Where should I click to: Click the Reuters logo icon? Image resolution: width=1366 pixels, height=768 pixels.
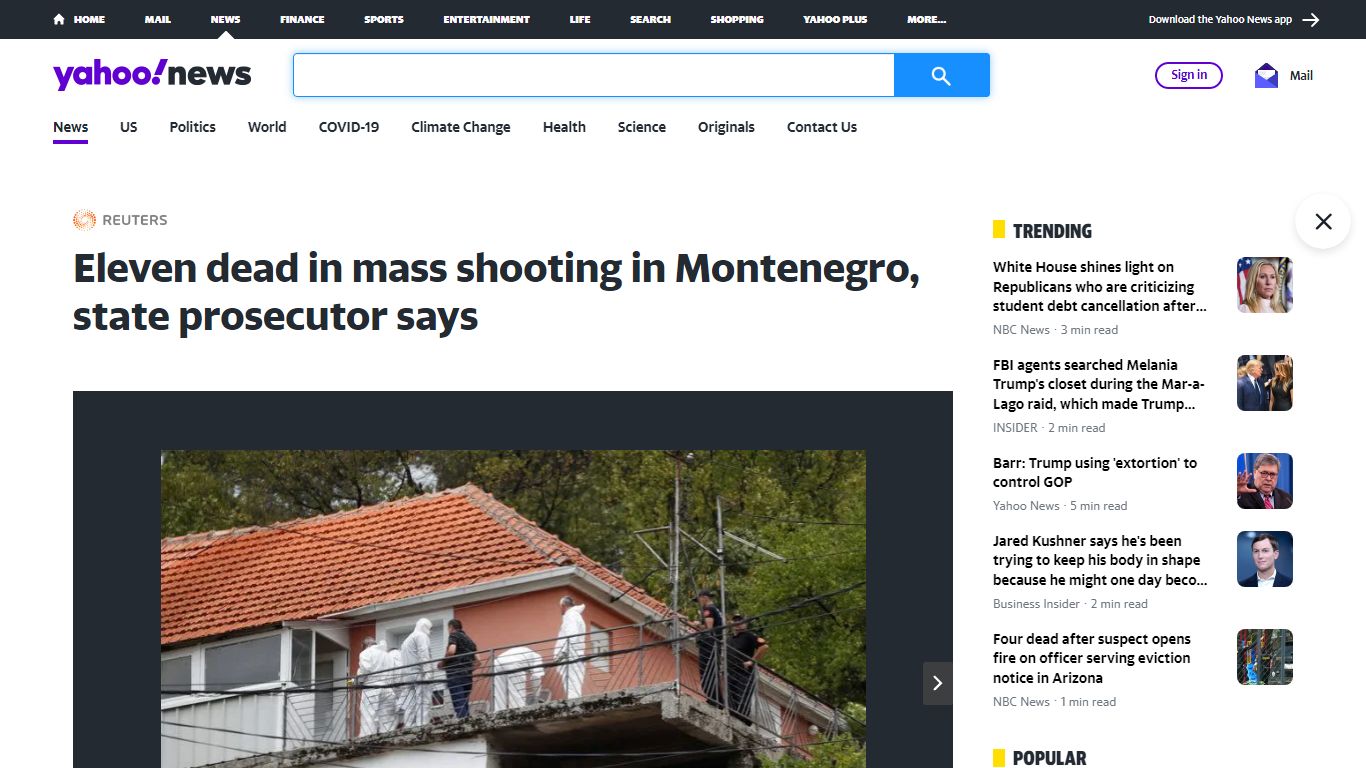[84, 220]
